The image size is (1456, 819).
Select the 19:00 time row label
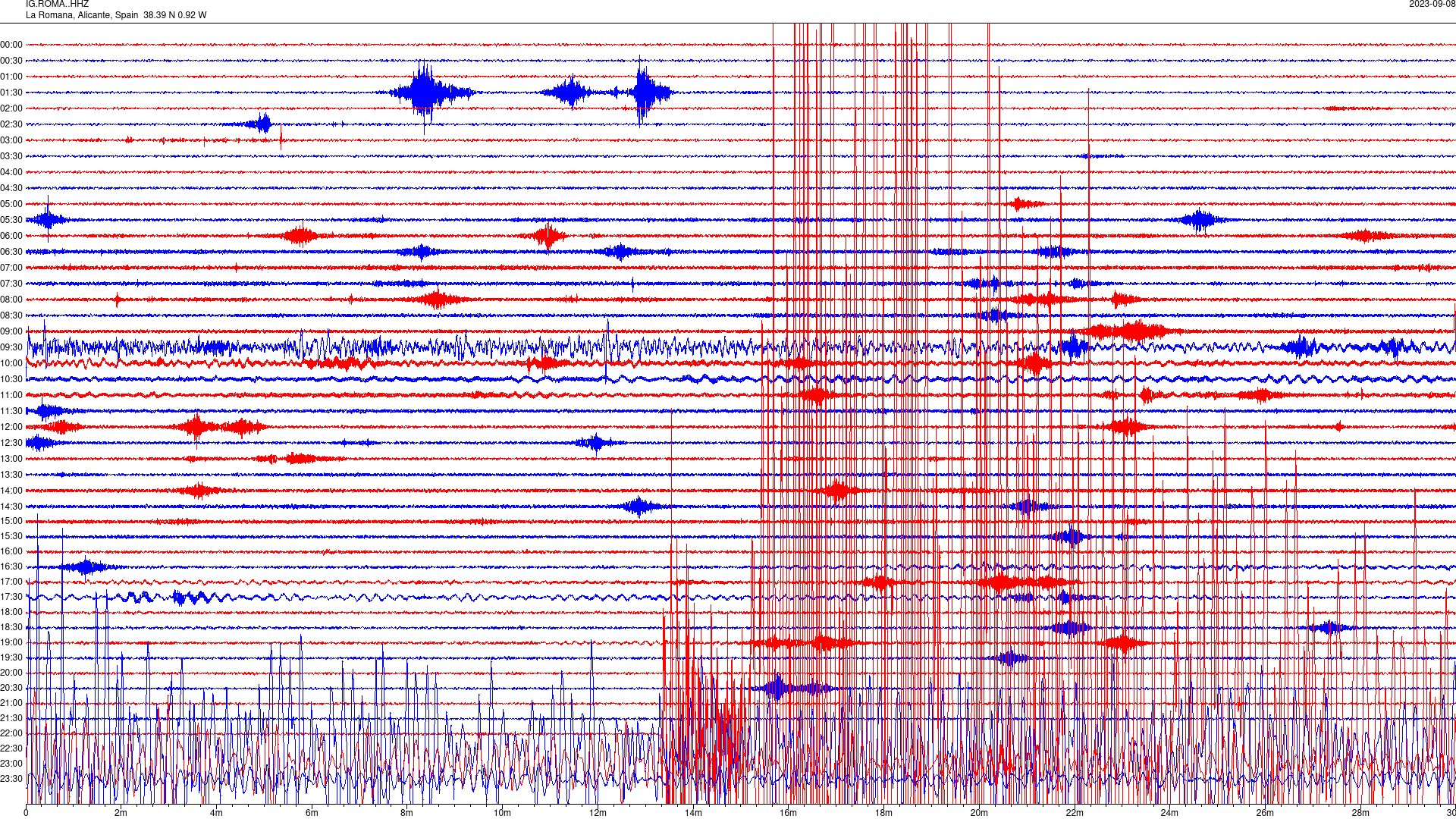tap(11, 642)
